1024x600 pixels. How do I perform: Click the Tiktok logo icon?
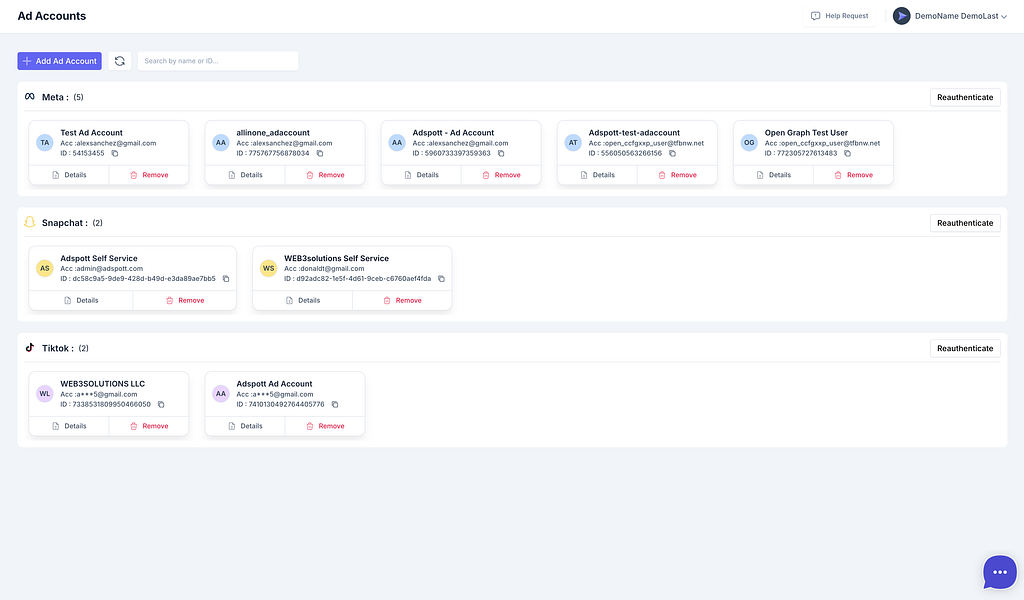29,347
